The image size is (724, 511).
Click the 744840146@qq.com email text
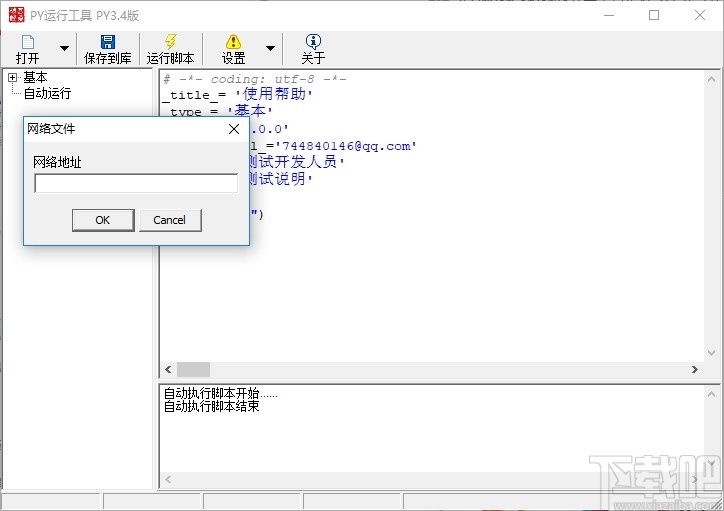pyautogui.click(x=346, y=146)
